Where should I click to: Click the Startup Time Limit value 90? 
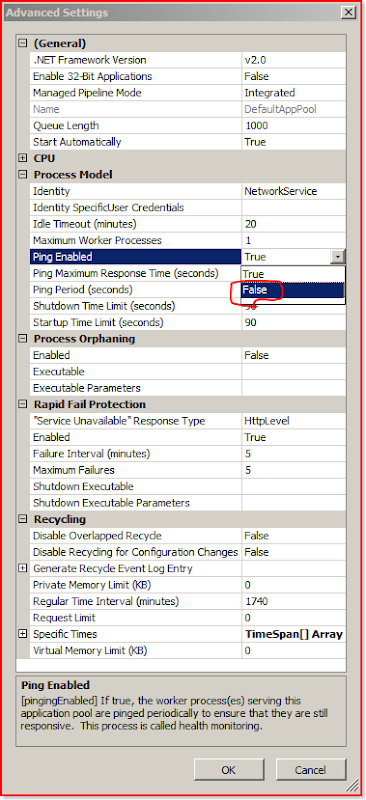[294, 322]
